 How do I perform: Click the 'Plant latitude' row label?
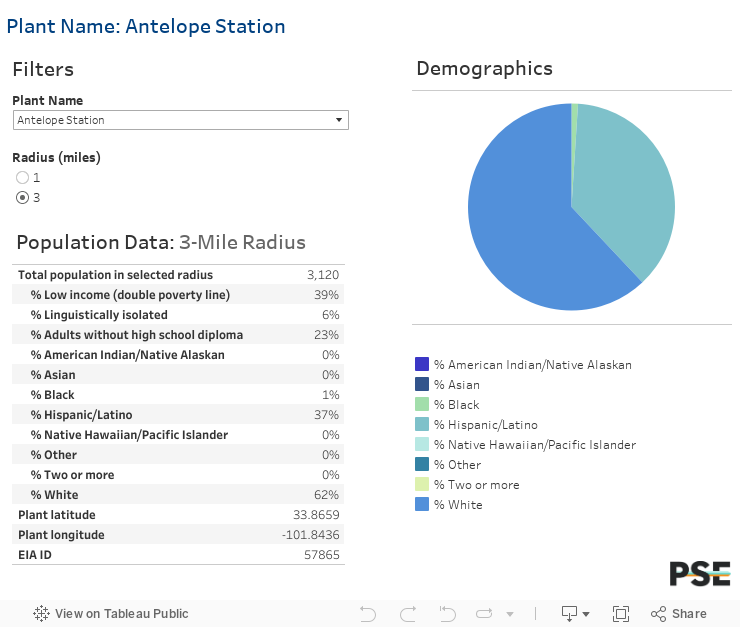click(x=57, y=515)
